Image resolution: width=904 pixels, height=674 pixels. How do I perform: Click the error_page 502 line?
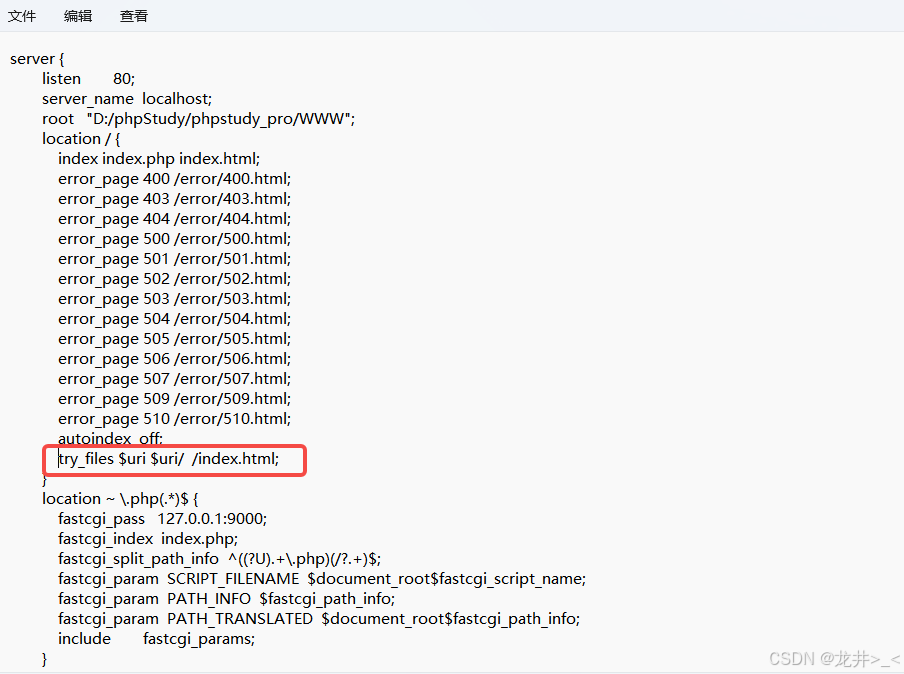tap(174, 279)
